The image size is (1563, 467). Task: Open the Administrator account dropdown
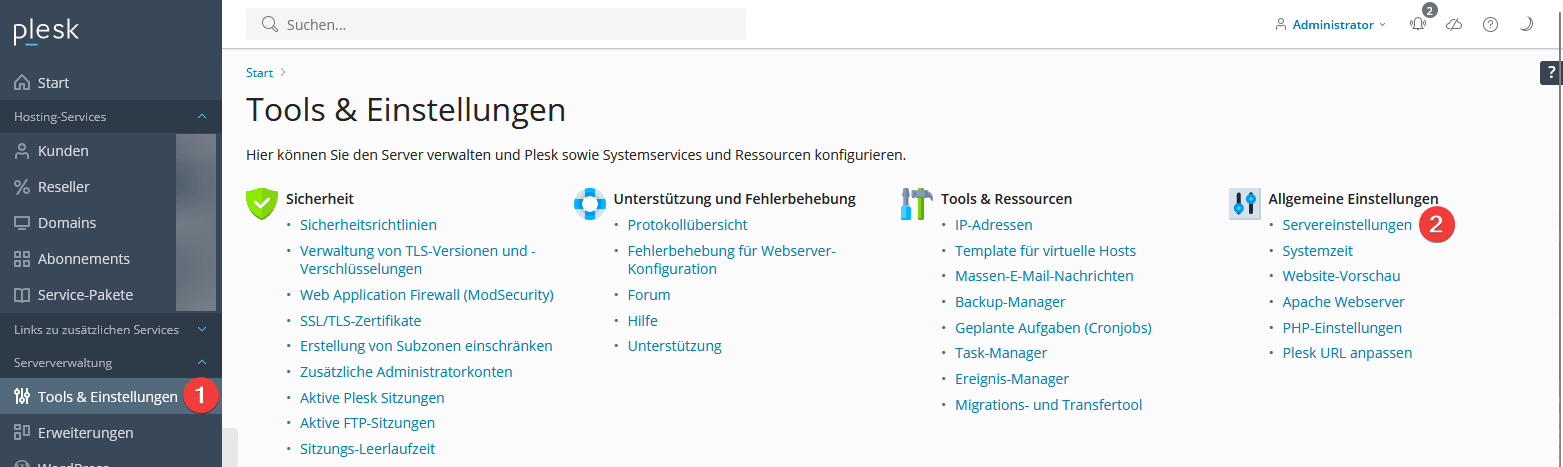coord(1331,25)
